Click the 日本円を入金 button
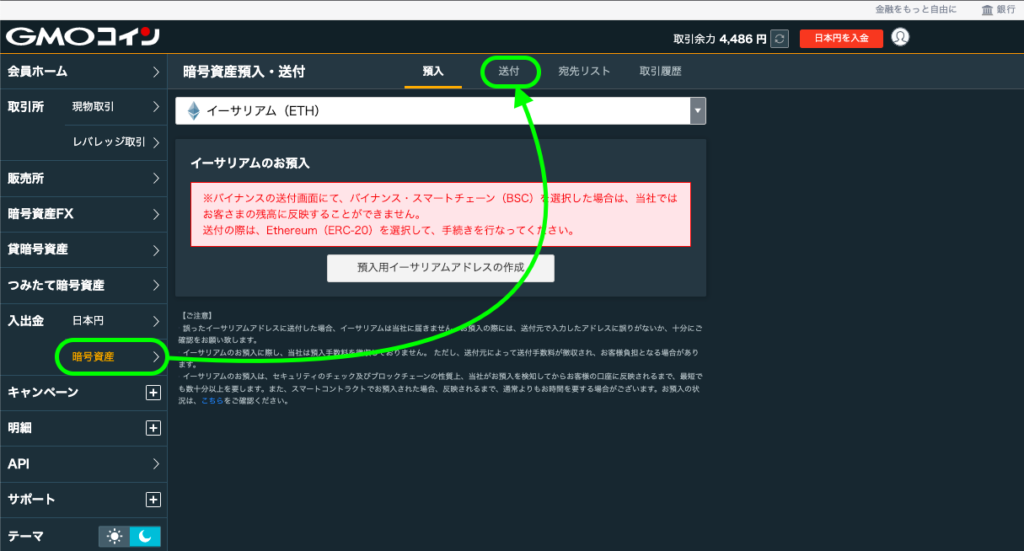Viewport: 1024px width, 551px height. (x=841, y=39)
